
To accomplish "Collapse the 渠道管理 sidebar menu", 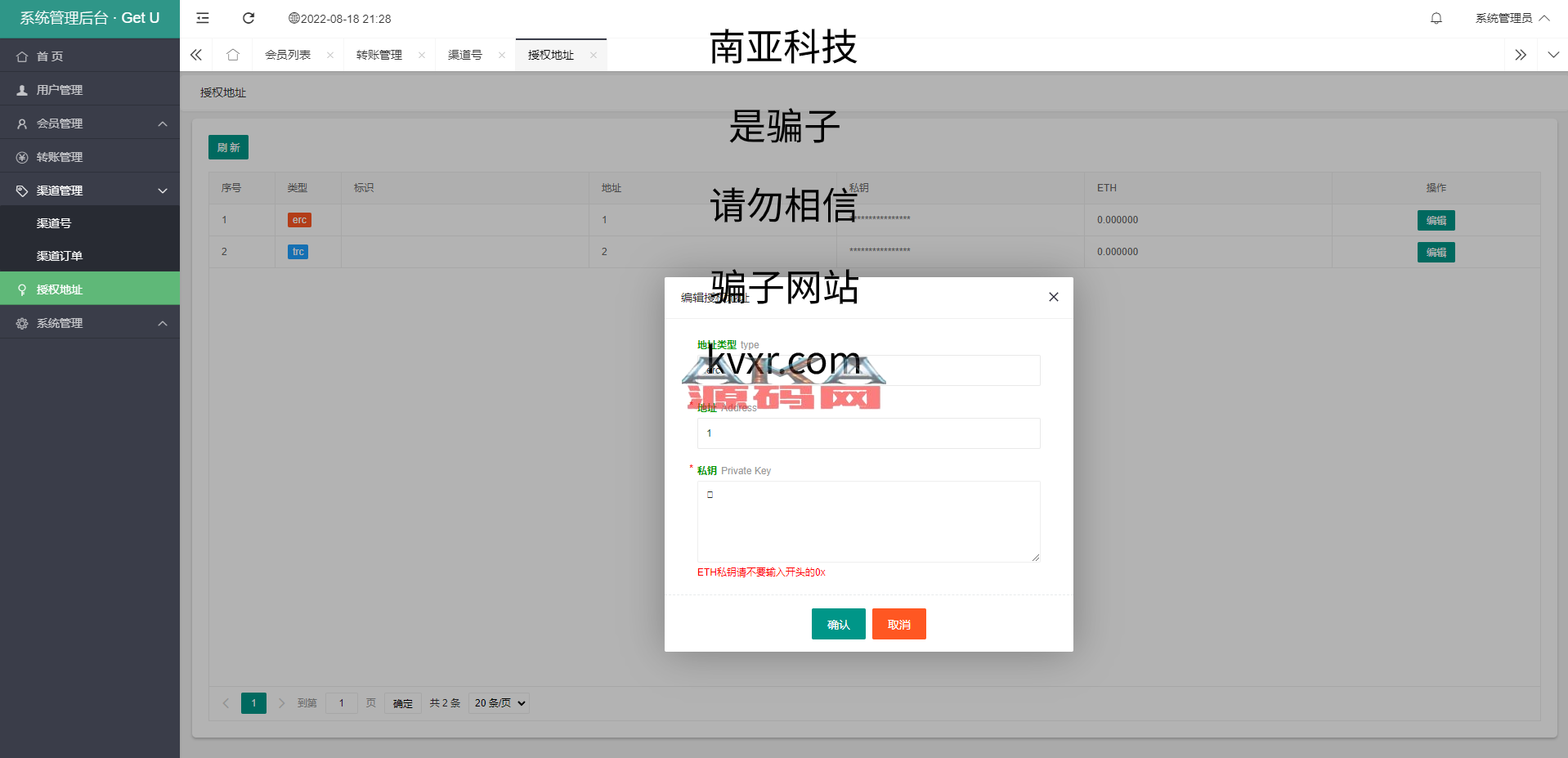I will pyautogui.click(x=90, y=191).
